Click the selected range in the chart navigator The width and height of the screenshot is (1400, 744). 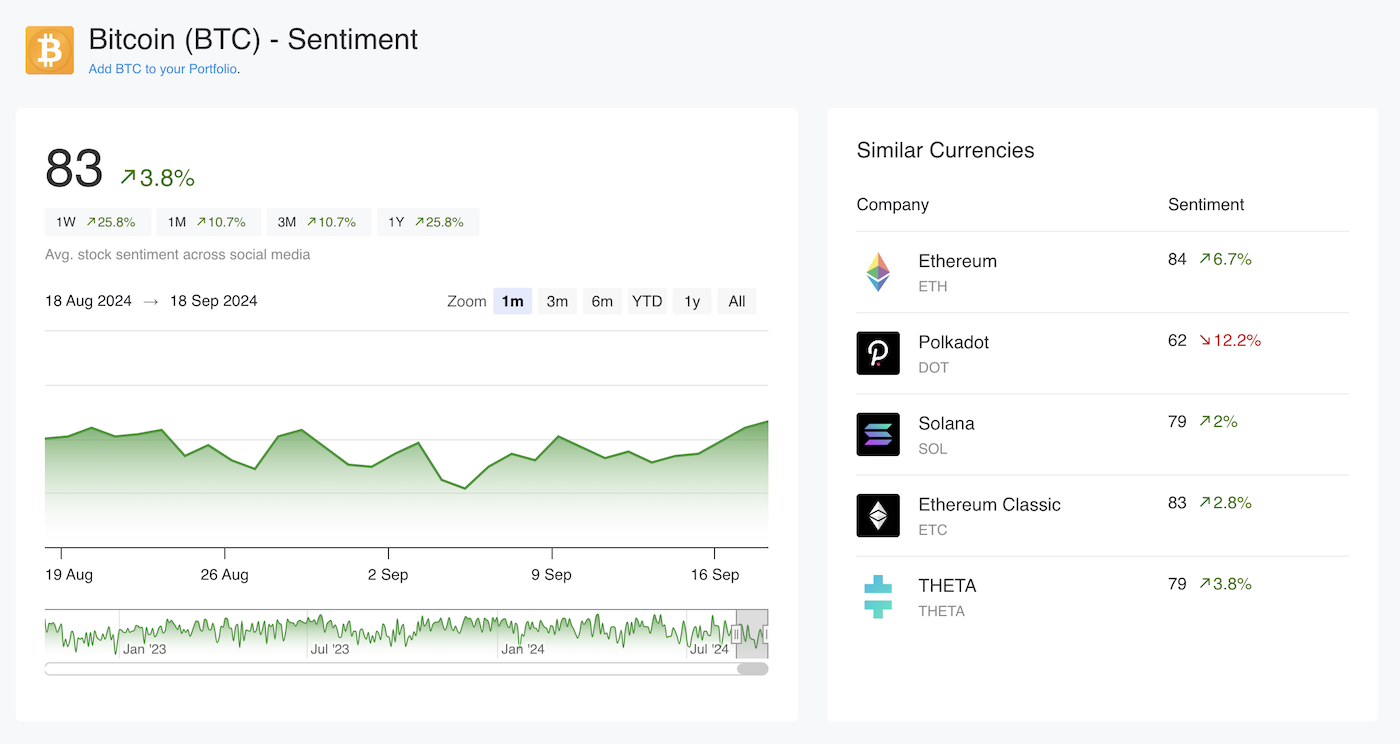pos(753,634)
